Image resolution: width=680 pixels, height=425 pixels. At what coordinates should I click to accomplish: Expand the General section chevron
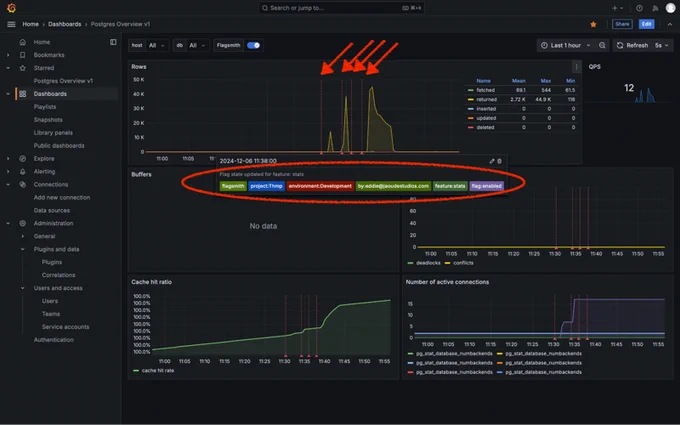pos(23,236)
